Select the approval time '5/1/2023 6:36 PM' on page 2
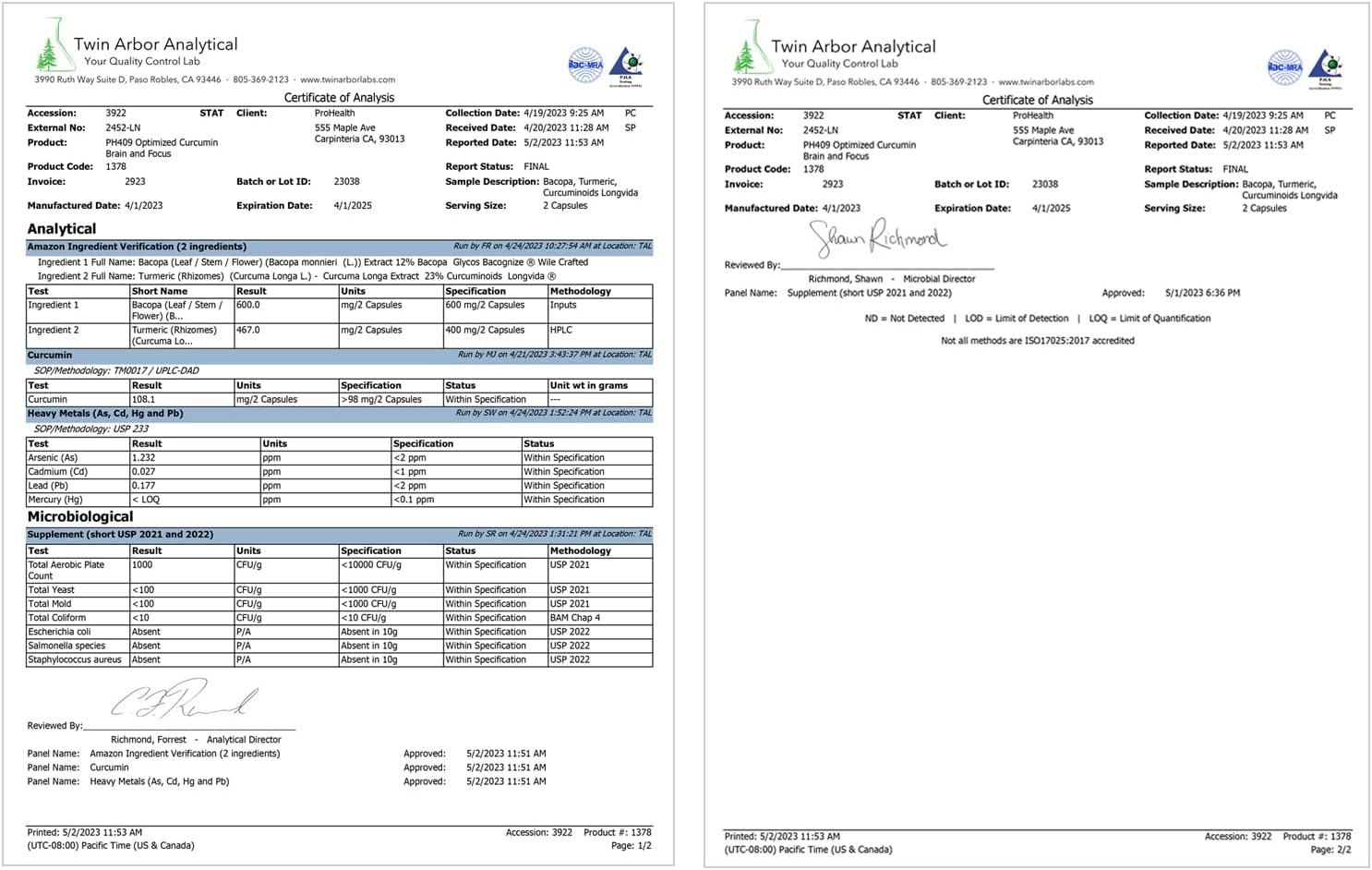 [x=1202, y=293]
